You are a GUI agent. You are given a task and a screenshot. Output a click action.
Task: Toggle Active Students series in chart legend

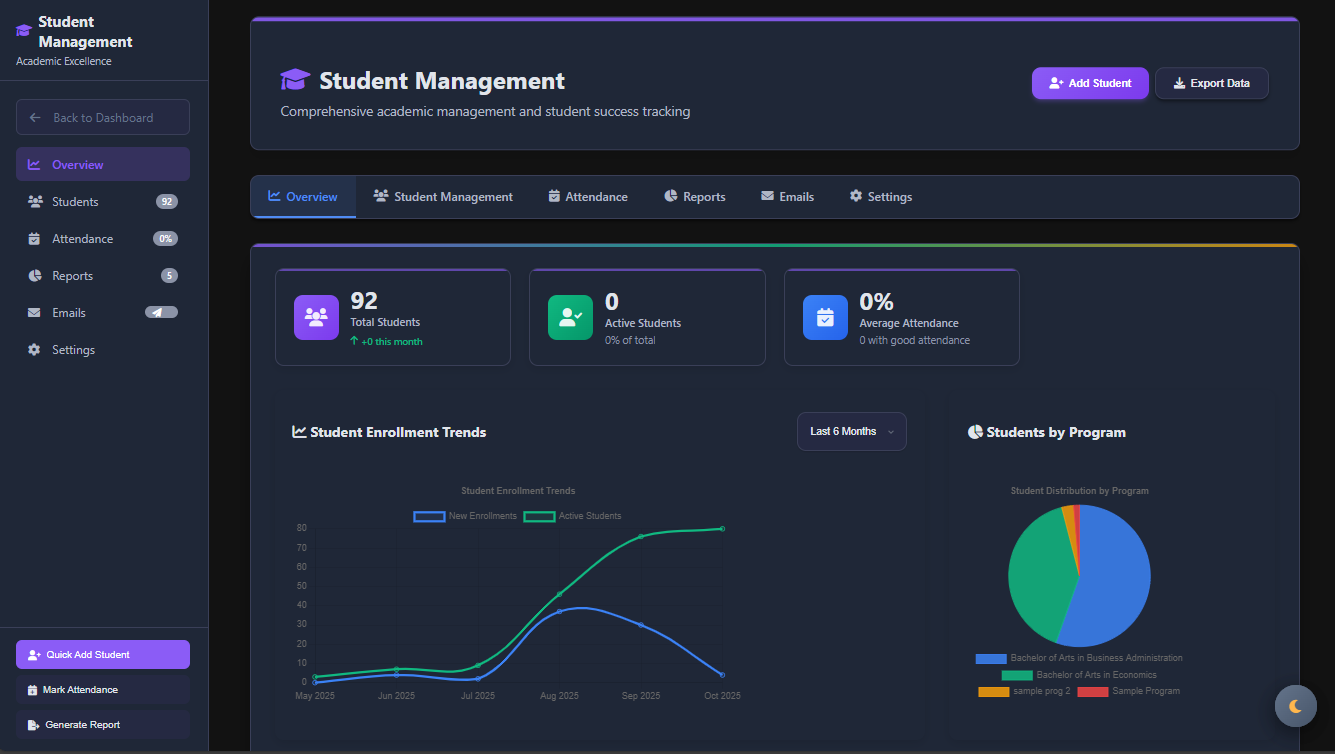pyautogui.click(x=540, y=516)
